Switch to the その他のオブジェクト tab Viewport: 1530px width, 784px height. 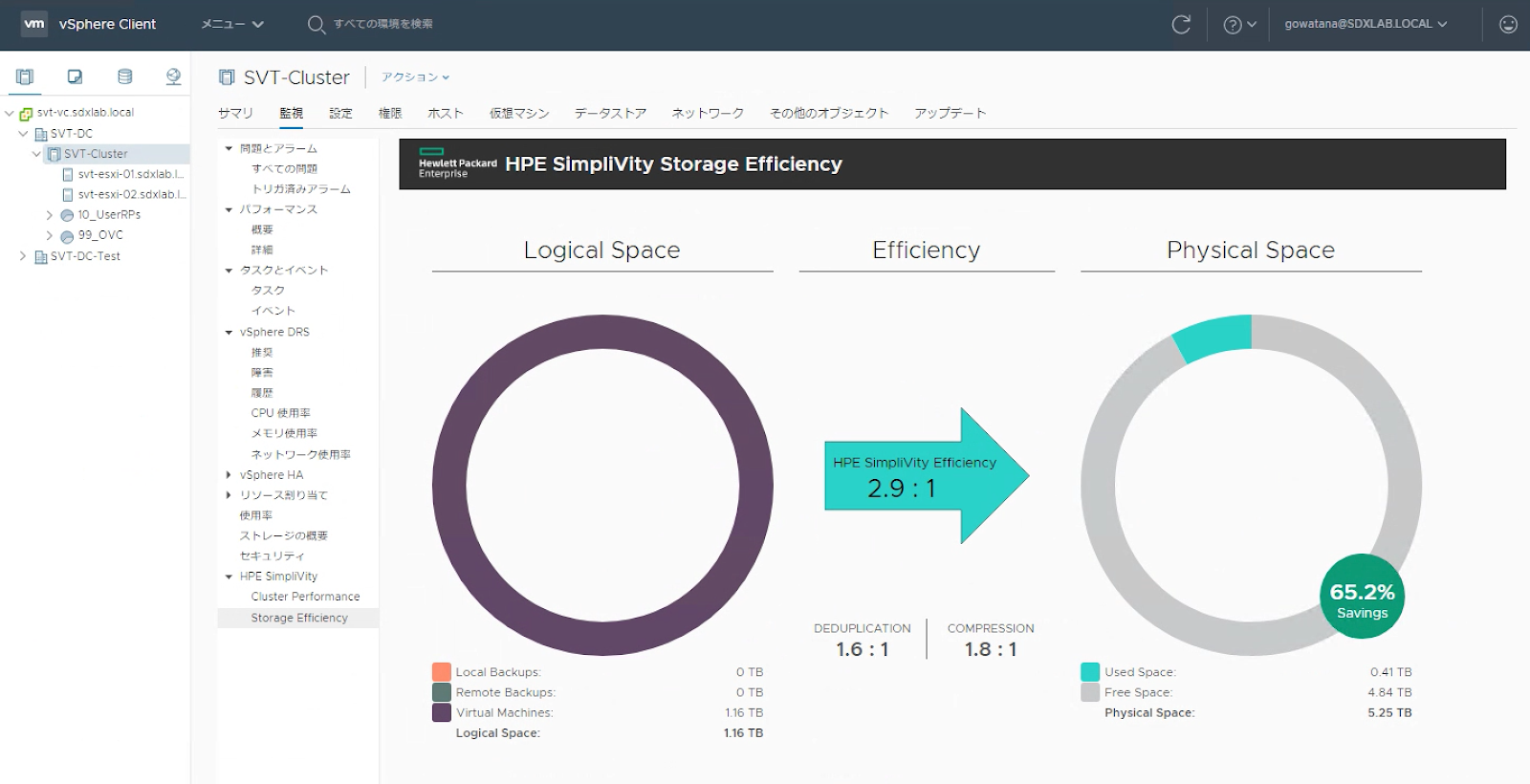[829, 113]
